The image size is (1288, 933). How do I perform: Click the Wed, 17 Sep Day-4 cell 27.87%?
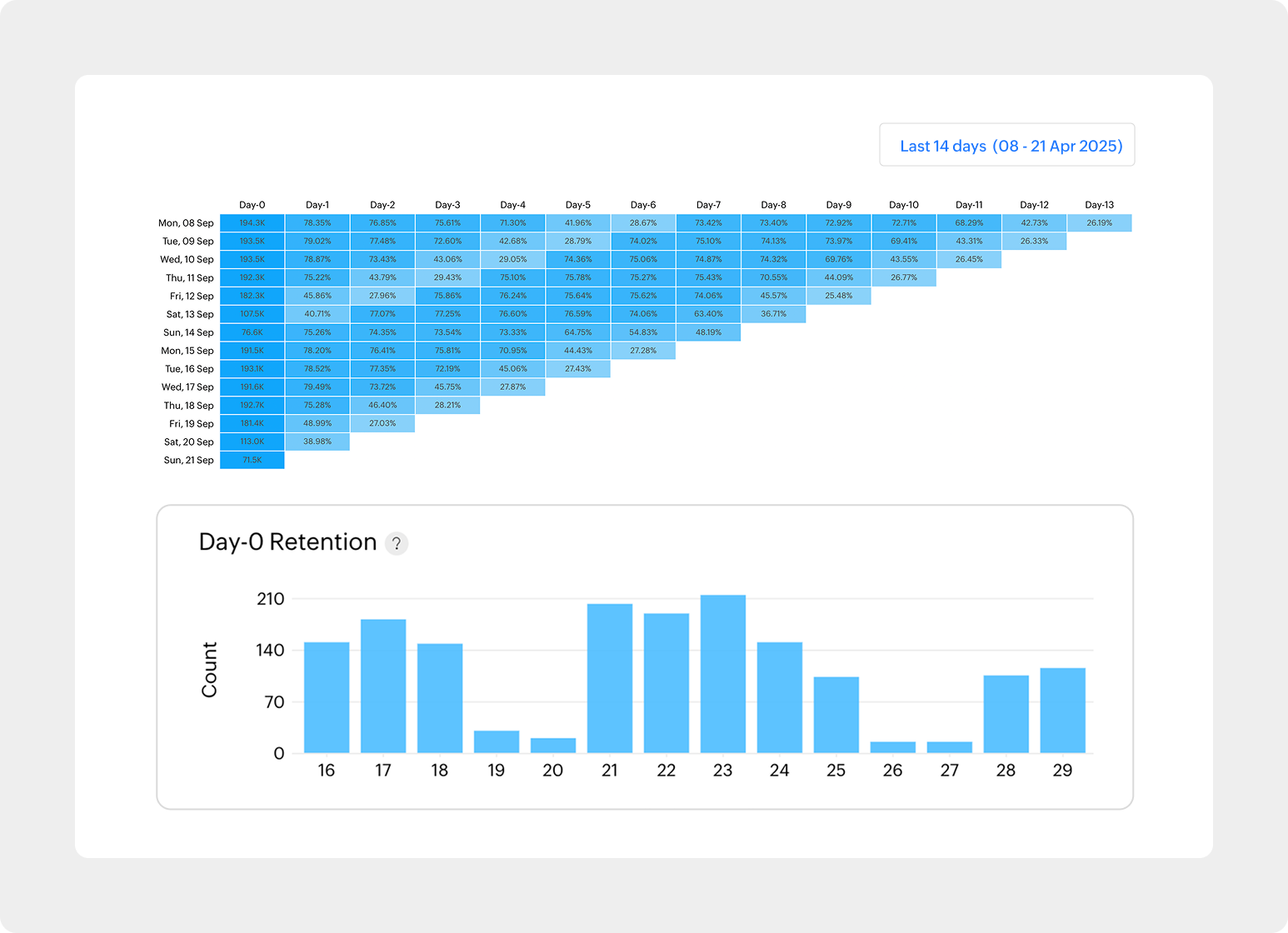pos(512,387)
